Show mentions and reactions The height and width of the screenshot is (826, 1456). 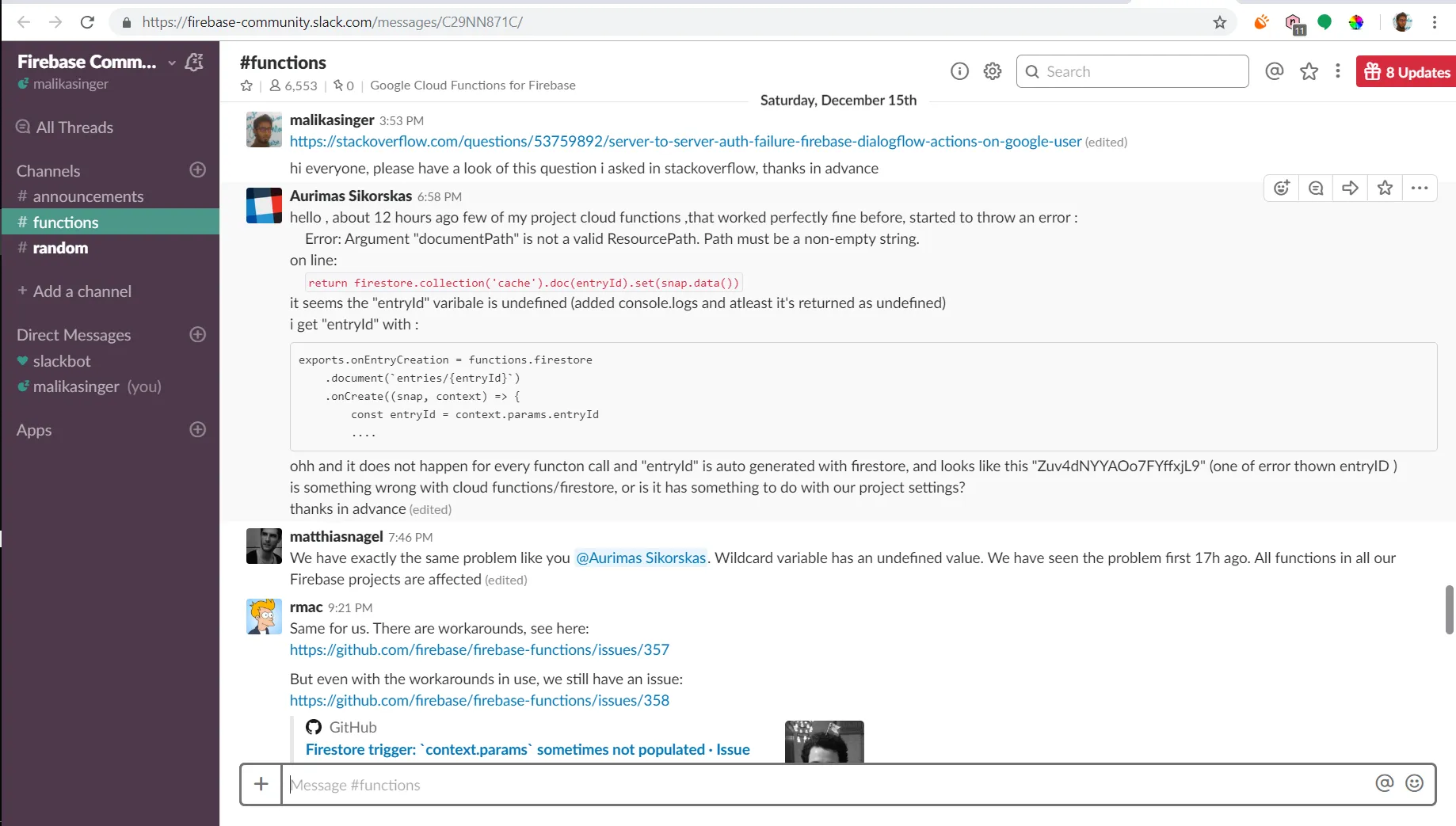1275,71
